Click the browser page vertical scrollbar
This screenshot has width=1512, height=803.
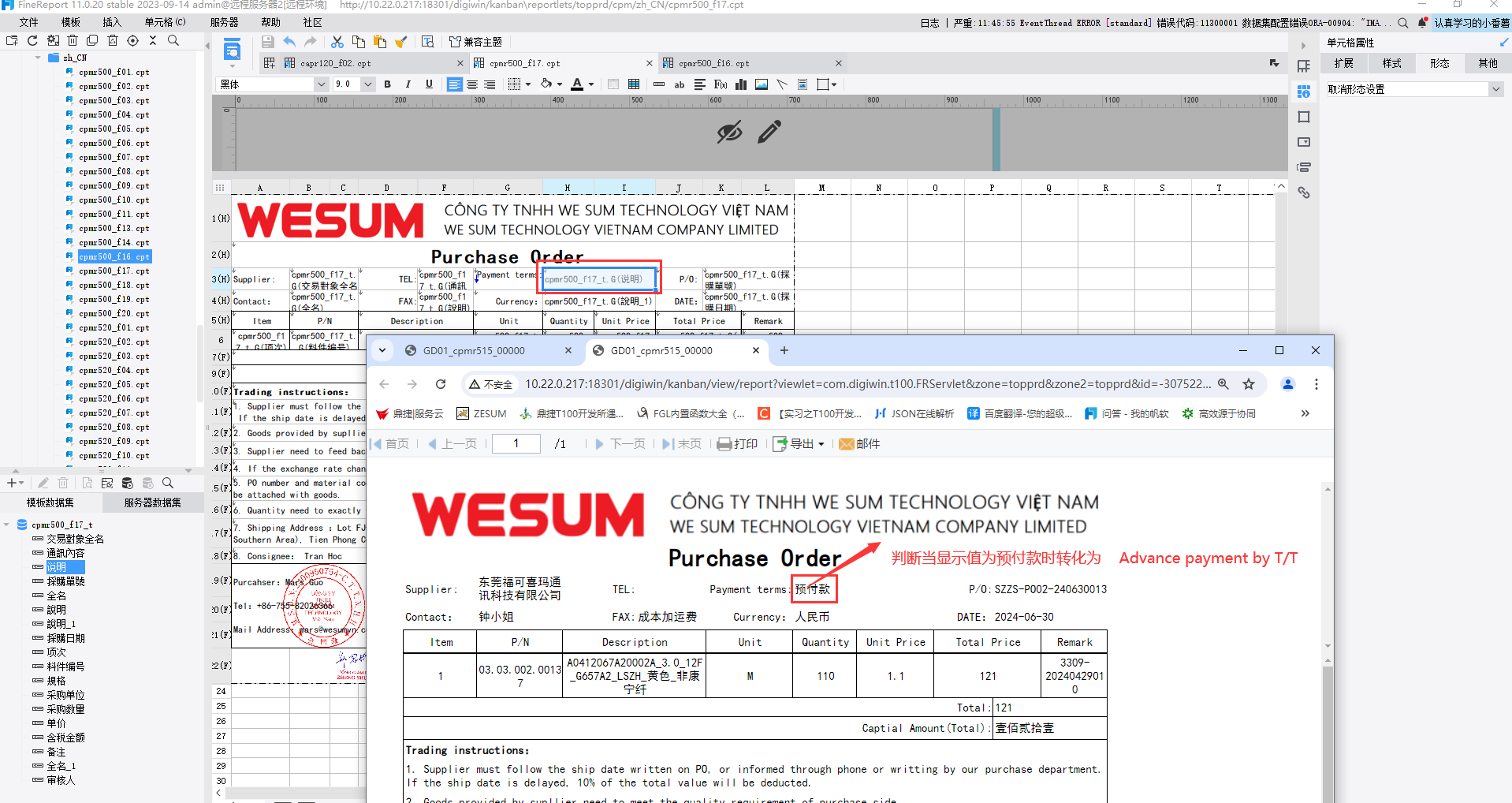click(1328, 734)
